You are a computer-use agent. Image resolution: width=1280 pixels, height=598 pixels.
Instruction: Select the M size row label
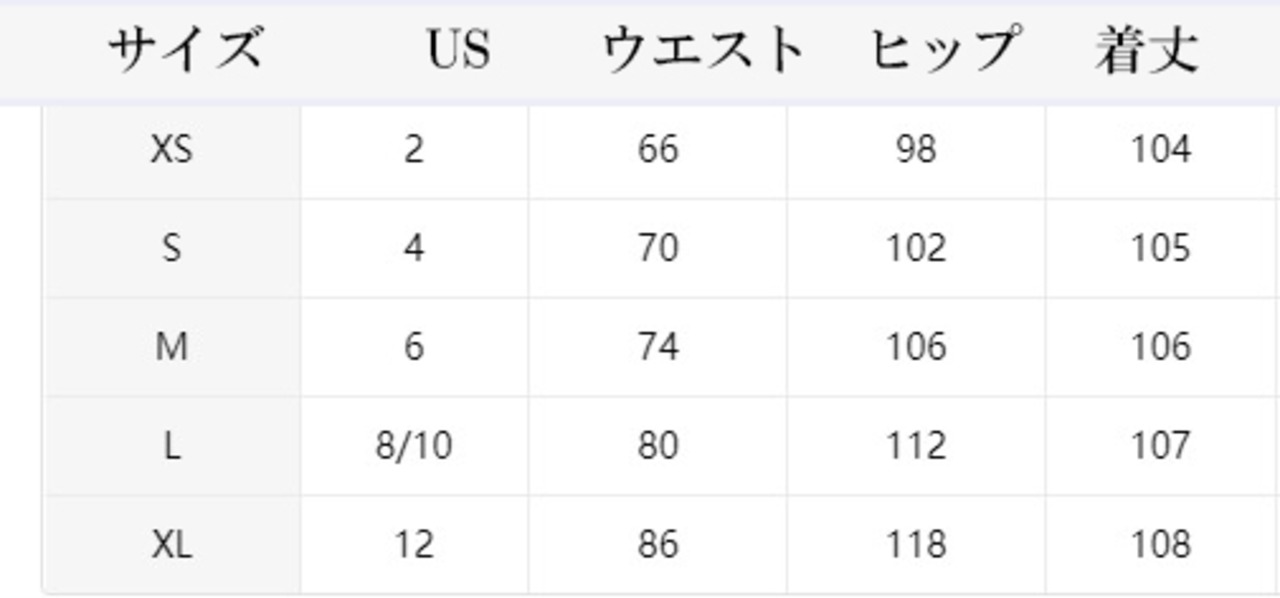coord(172,347)
